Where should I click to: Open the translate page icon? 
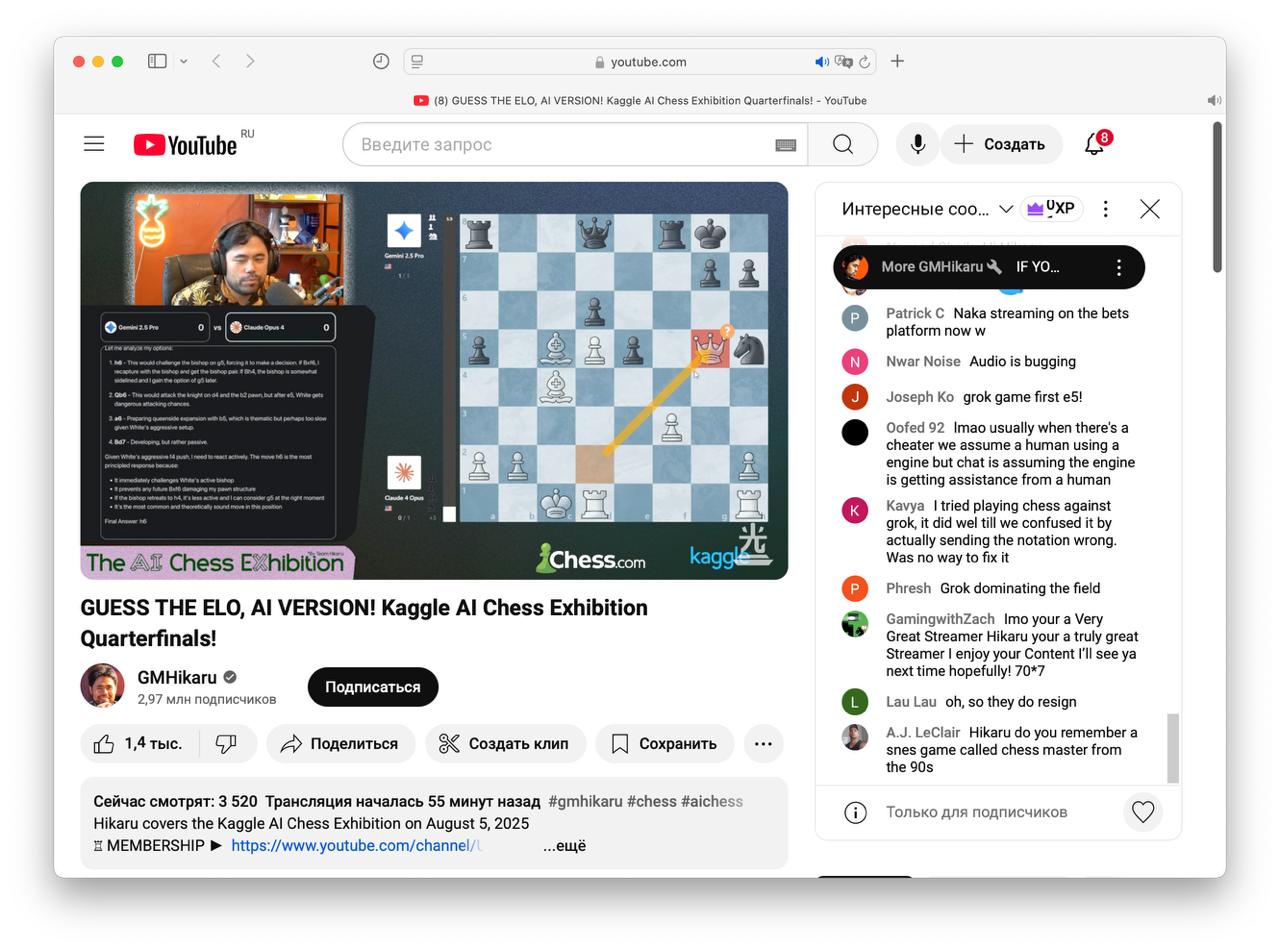843,62
